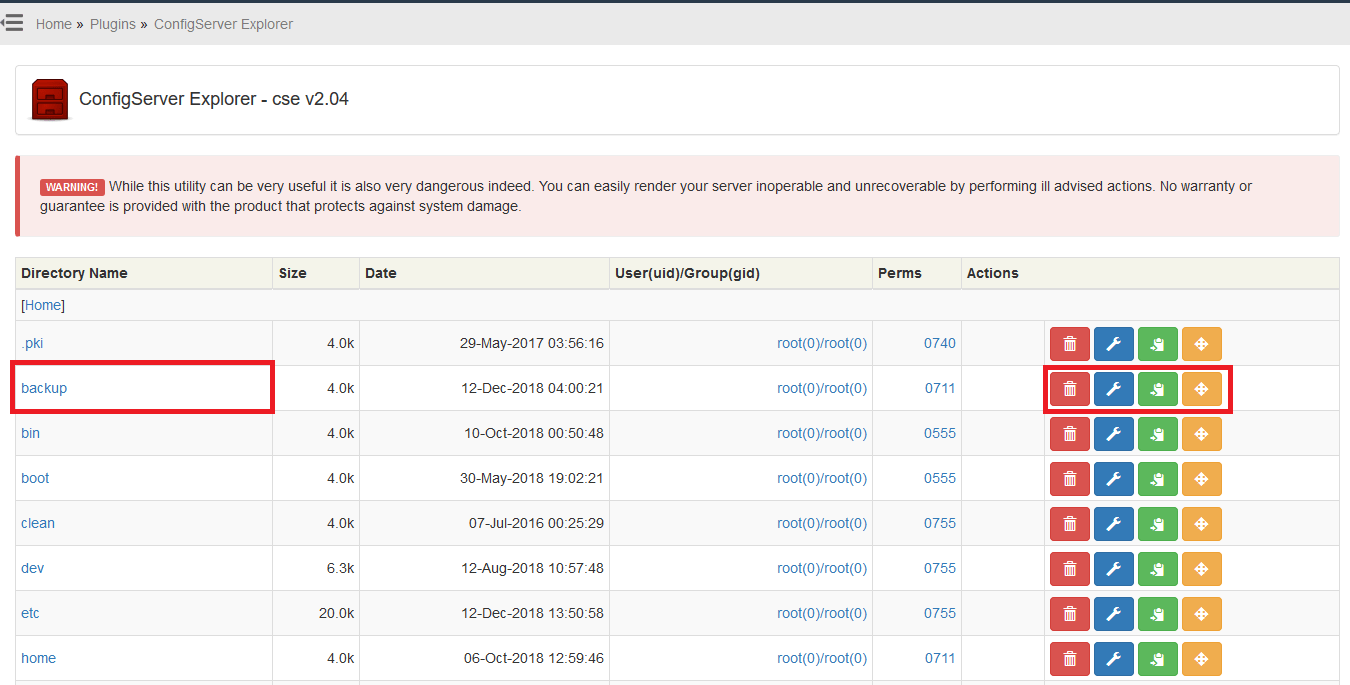The image size is (1350, 685).
Task: Open the dev directory
Action: 32,568
